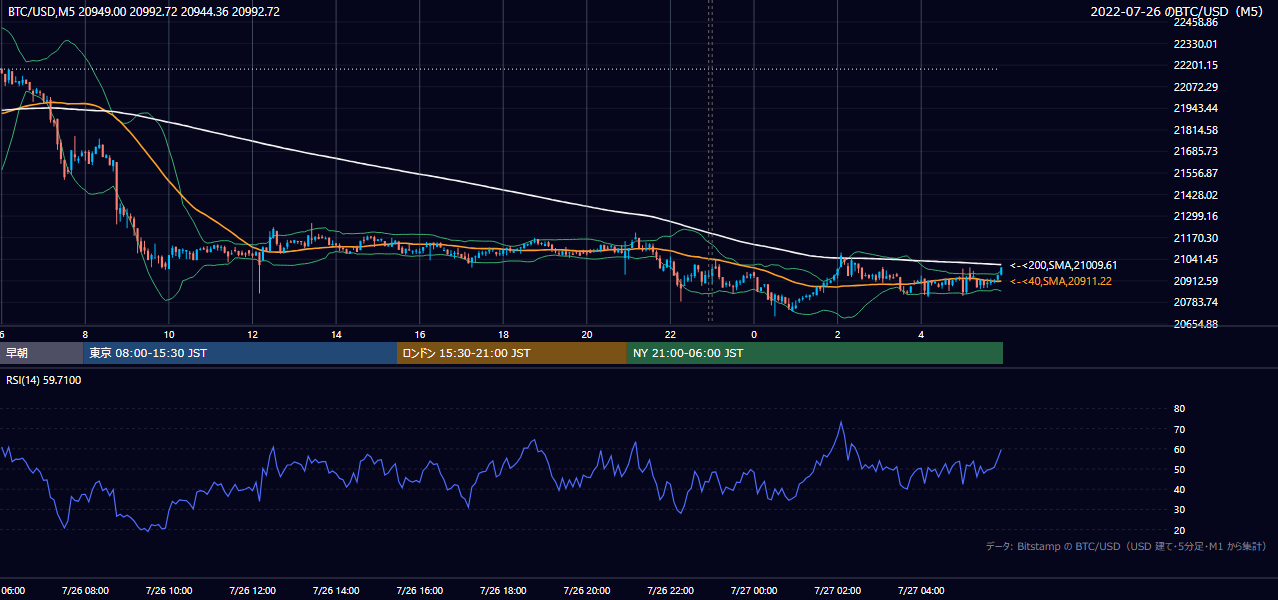Viewport: 1278px width, 600px height.
Task: Click the RSI axis level 30
Action: (1179, 509)
